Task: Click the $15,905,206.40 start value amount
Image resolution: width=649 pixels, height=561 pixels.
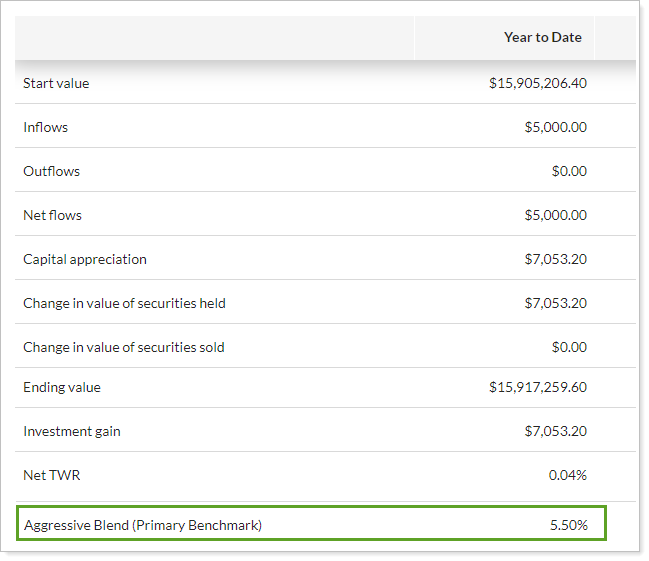Action: (538, 83)
